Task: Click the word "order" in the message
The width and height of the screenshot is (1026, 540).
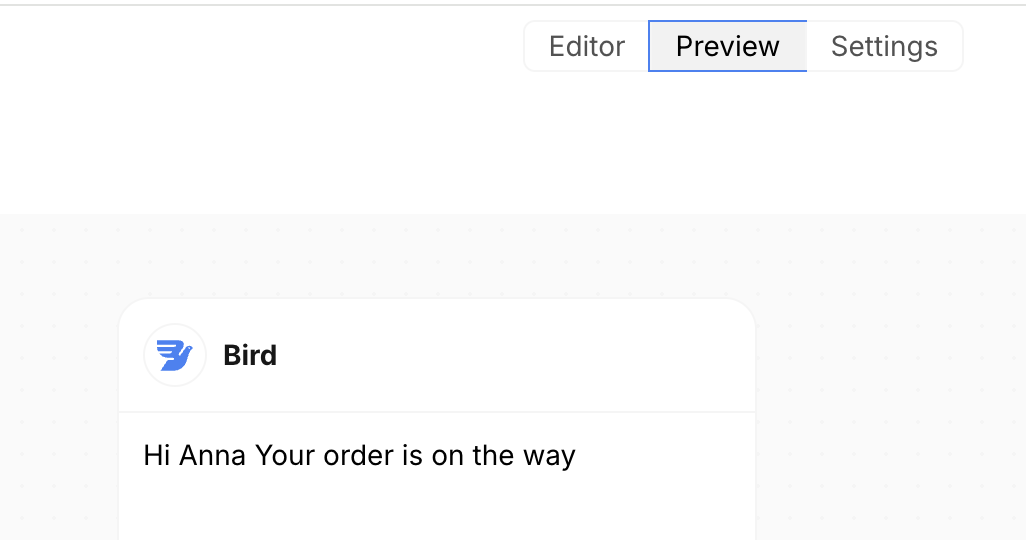Action: coord(358,456)
